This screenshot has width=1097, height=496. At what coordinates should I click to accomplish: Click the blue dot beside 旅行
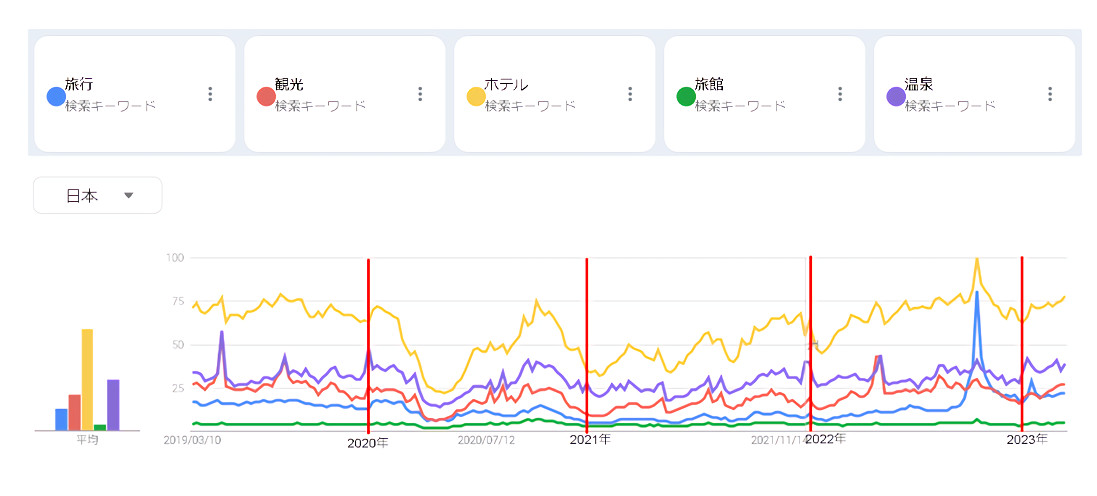click(x=56, y=96)
